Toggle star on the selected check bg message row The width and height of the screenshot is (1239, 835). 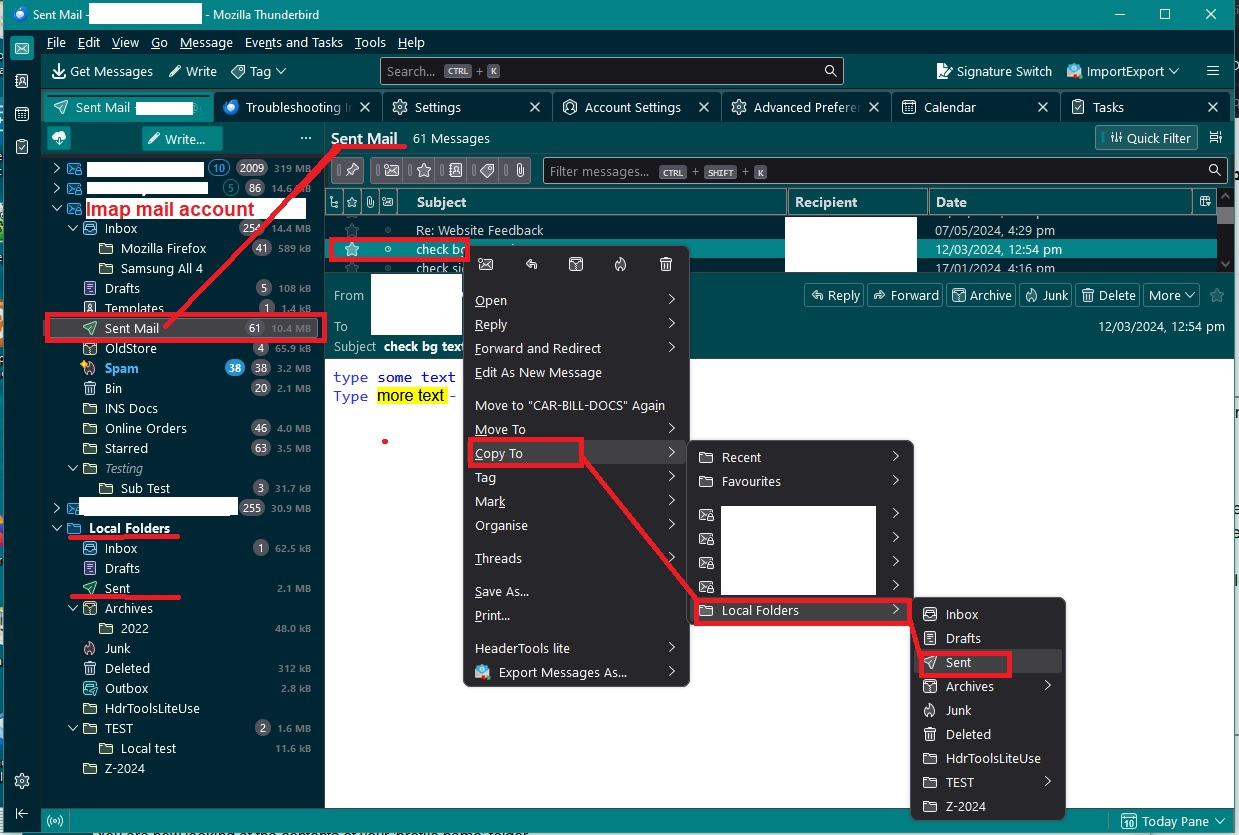coord(352,249)
